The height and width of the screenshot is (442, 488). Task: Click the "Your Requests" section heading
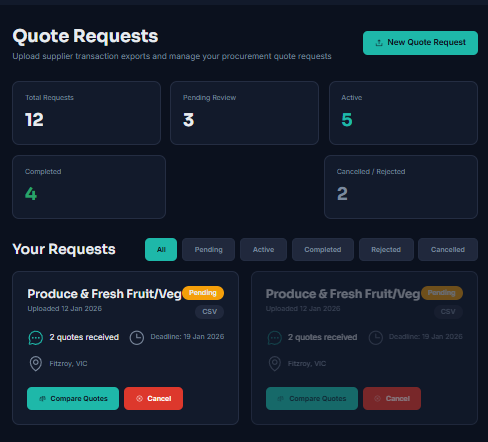64,249
